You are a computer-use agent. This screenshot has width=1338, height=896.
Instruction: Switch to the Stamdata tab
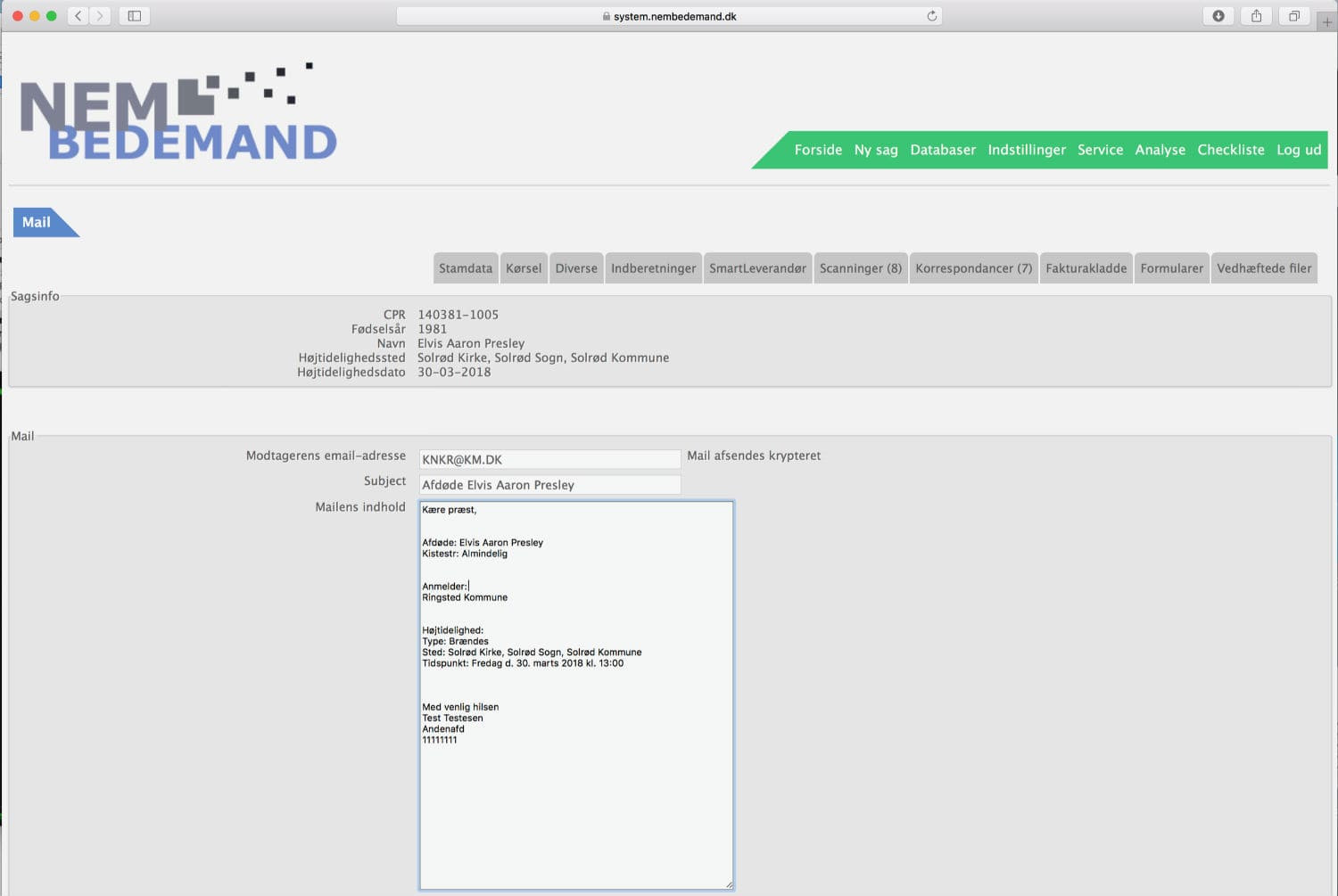466,268
